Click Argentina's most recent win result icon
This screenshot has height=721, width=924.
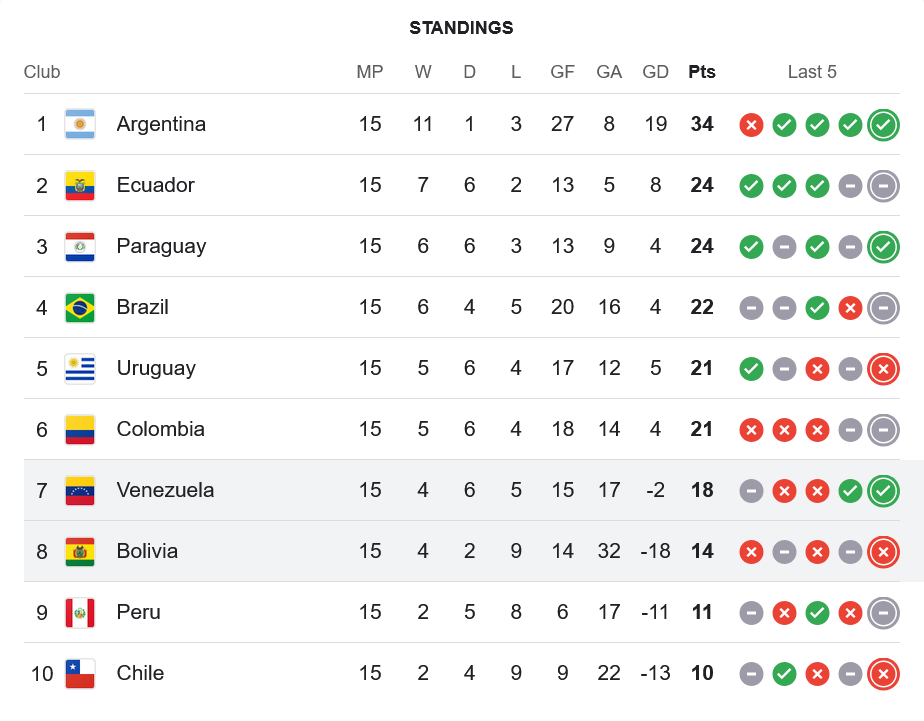(883, 124)
